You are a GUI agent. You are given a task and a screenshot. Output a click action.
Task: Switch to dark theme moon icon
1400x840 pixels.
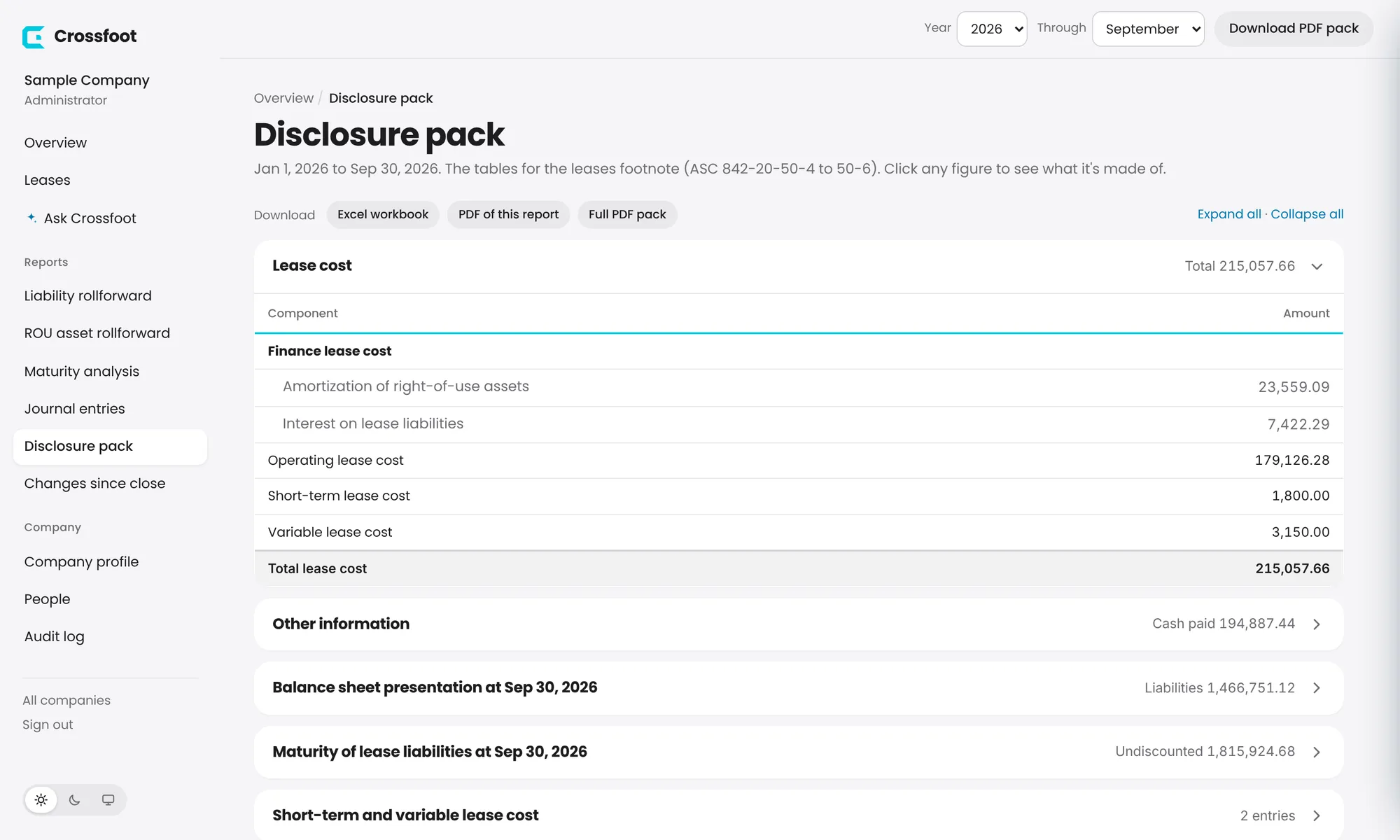[x=75, y=800]
